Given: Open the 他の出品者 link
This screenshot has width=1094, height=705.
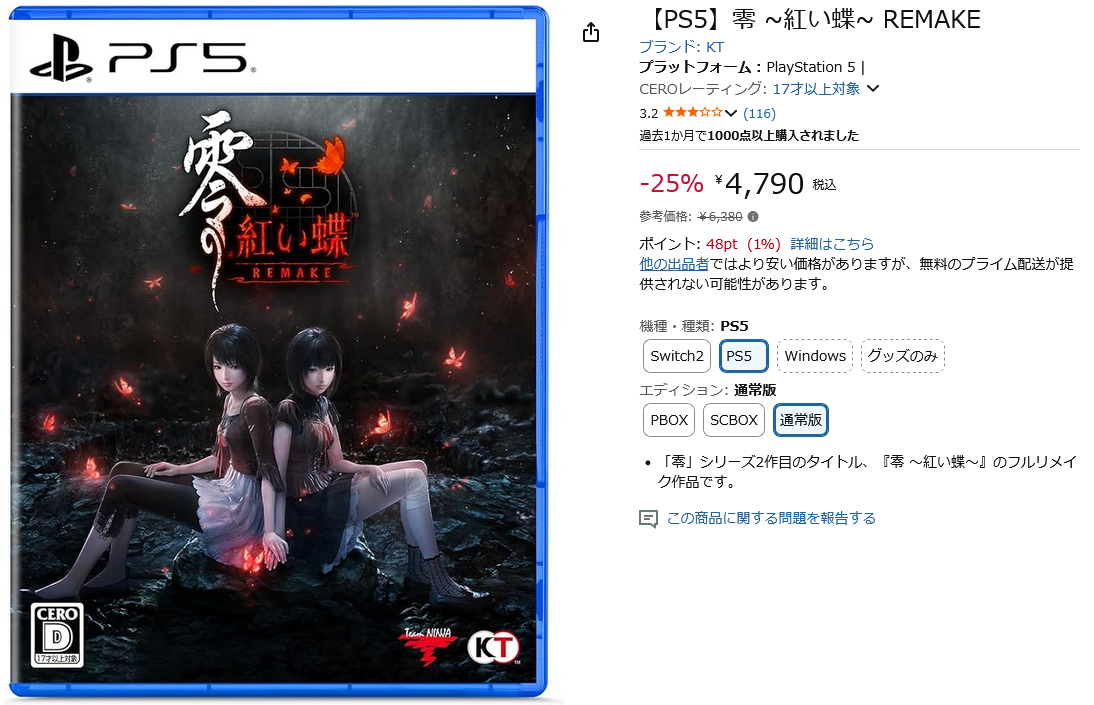Looking at the screenshot, I should [674, 264].
